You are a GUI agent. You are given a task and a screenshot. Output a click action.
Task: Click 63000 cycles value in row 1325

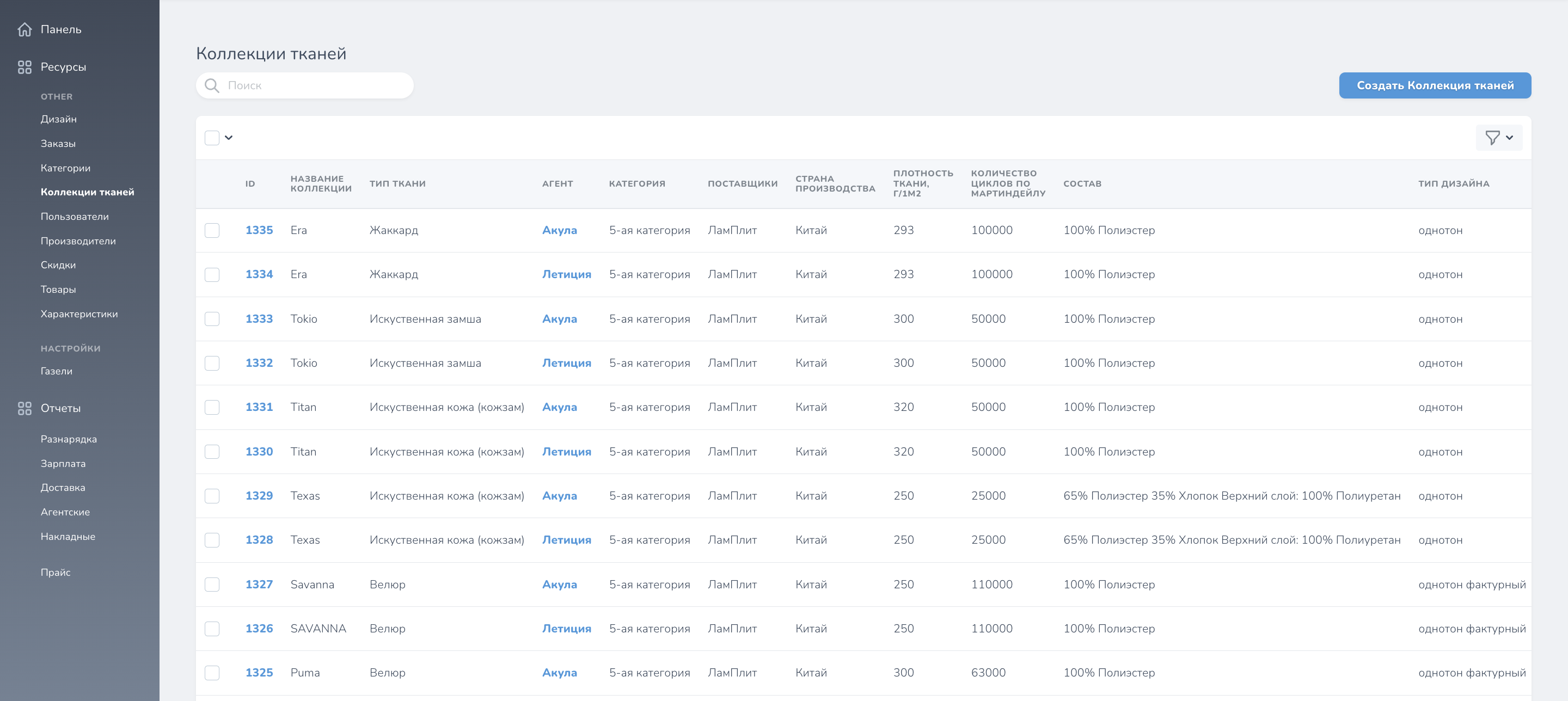coord(988,673)
